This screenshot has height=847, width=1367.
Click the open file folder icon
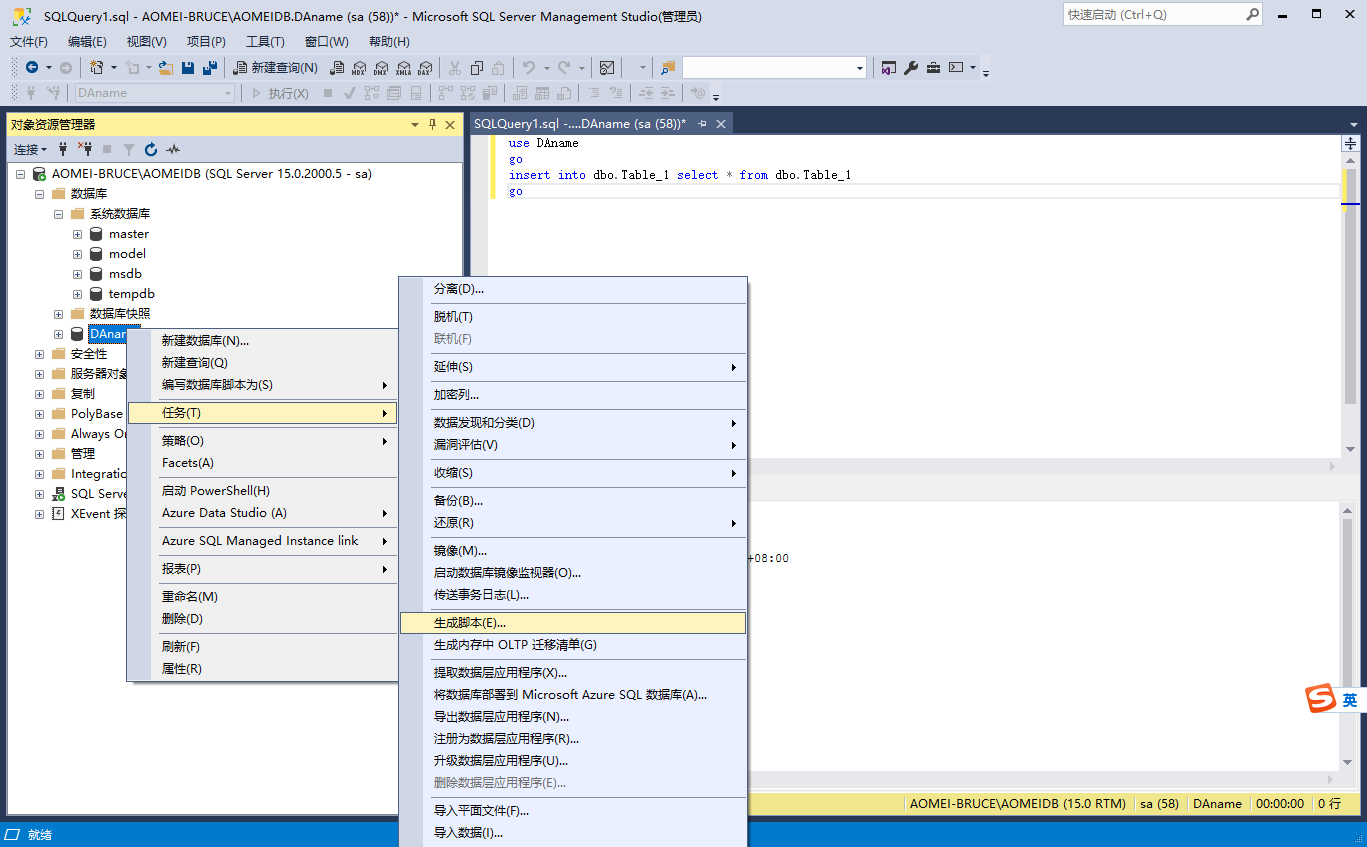167,68
